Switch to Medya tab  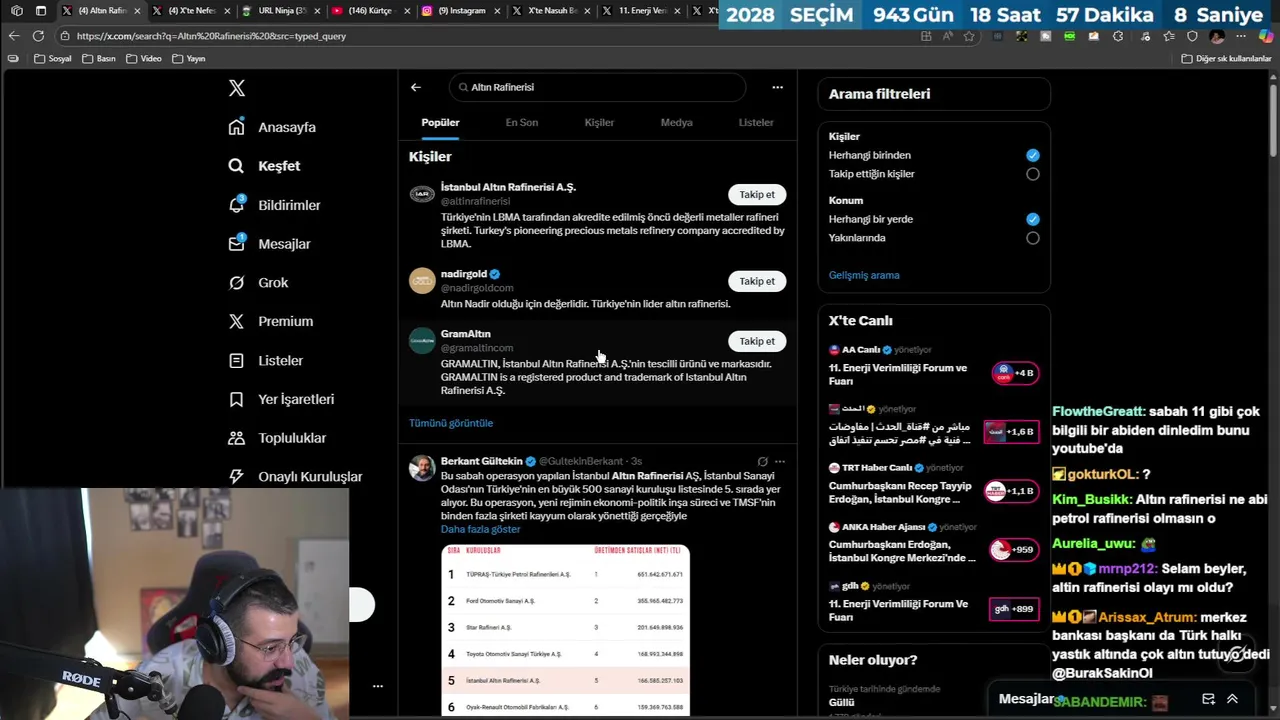point(677,122)
